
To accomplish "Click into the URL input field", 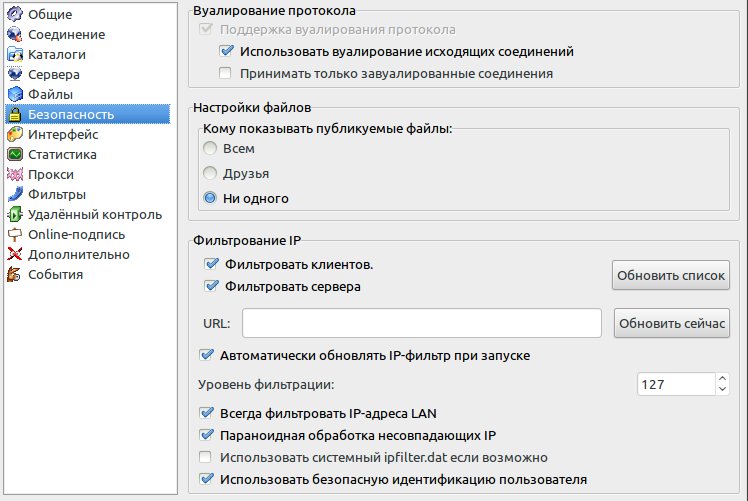I will tap(422, 323).
